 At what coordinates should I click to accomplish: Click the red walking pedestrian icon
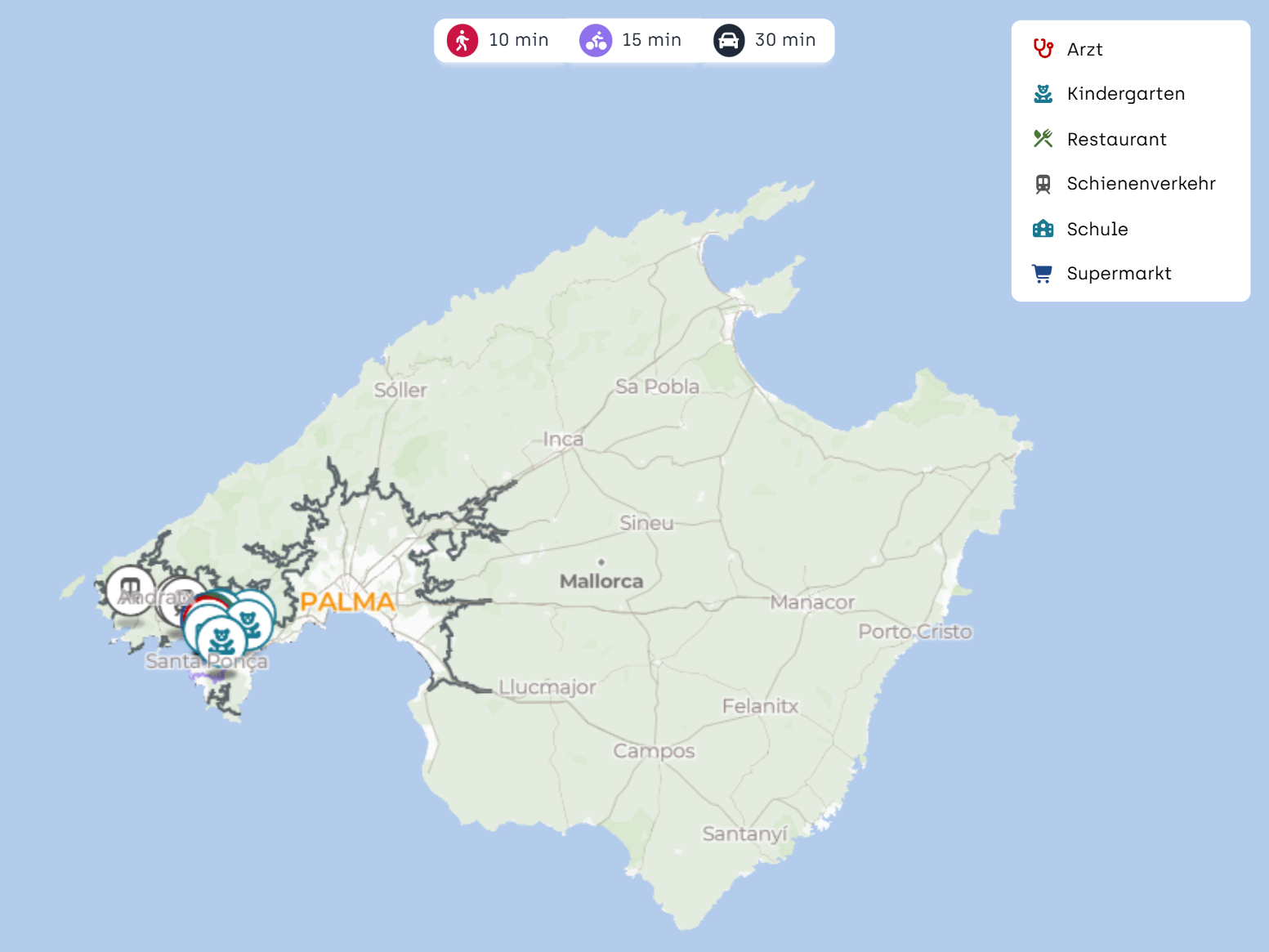462,40
